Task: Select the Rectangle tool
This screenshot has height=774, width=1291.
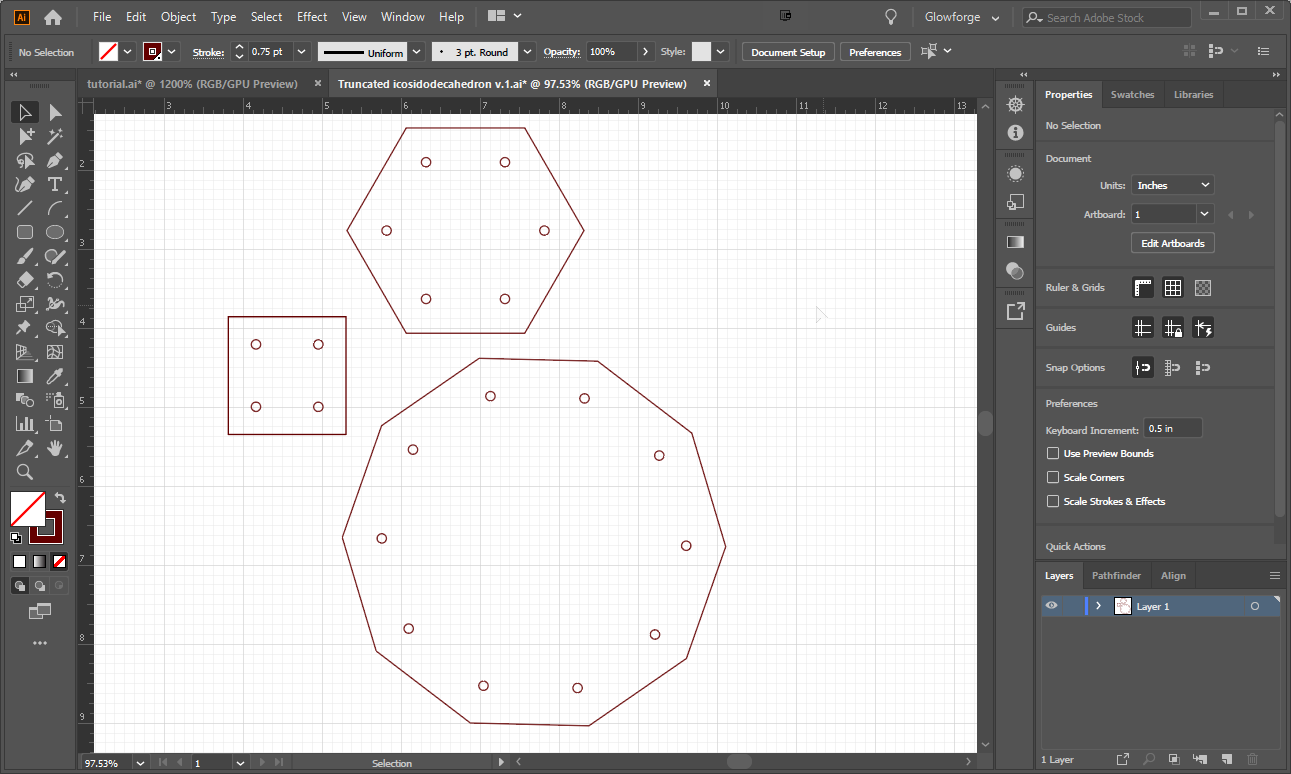Action: pos(25,232)
